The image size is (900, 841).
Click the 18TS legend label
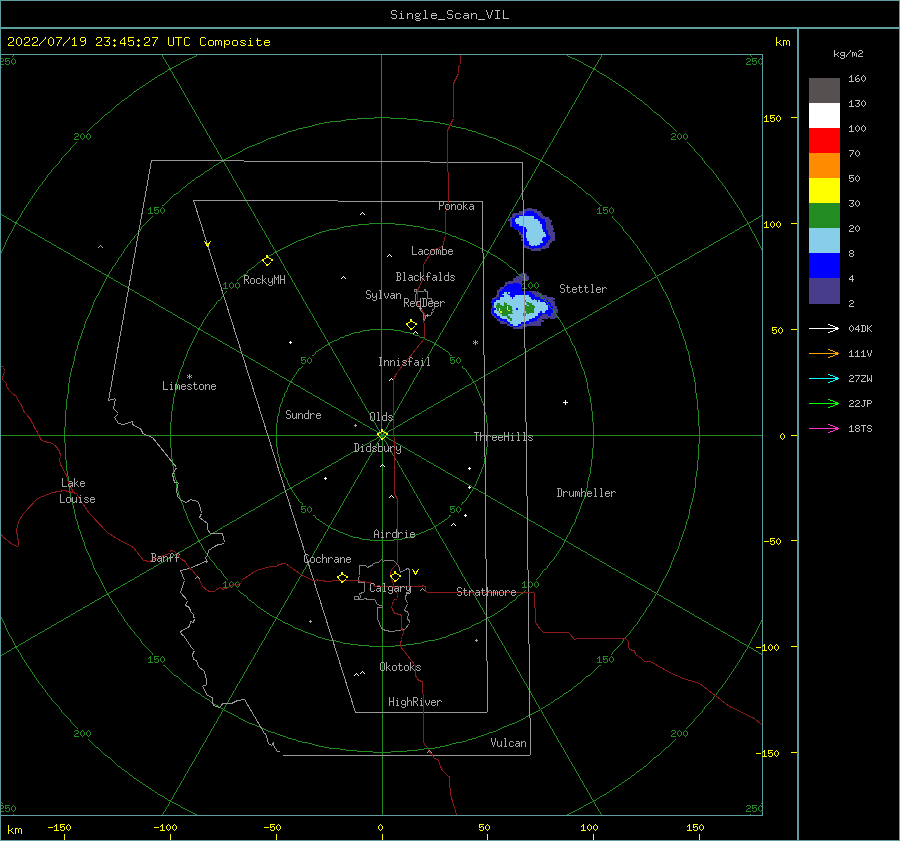coord(860,428)
